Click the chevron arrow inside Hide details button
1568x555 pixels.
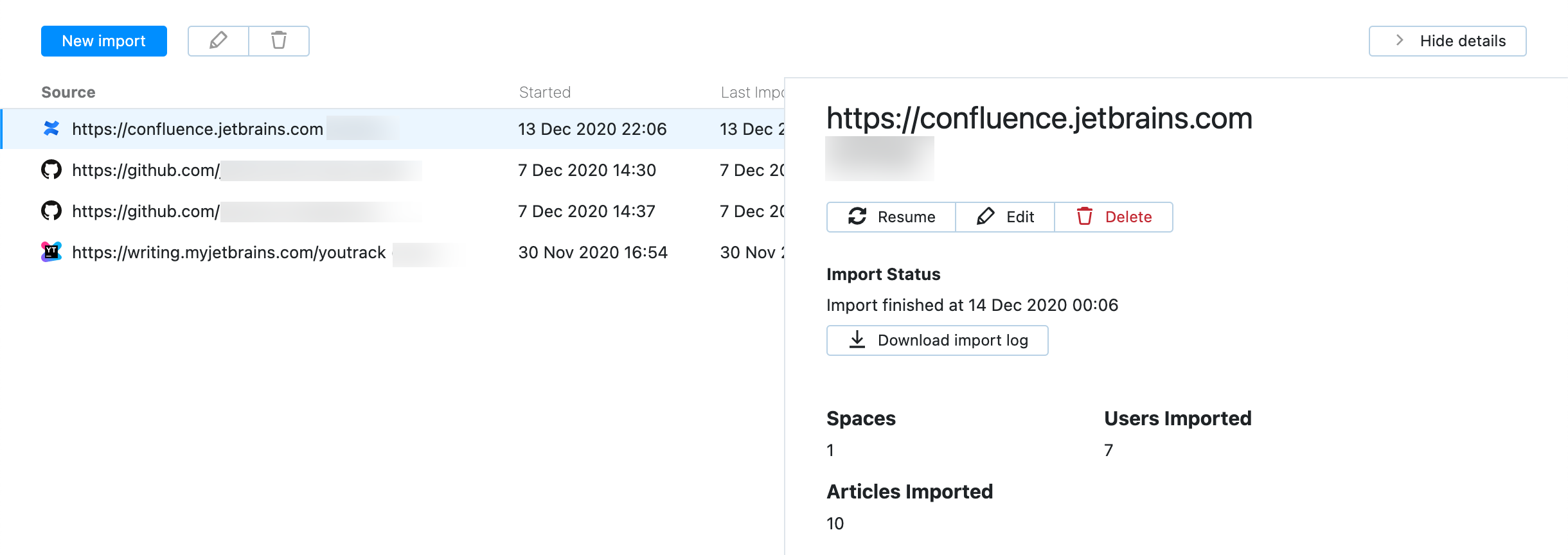point(1398,40)
